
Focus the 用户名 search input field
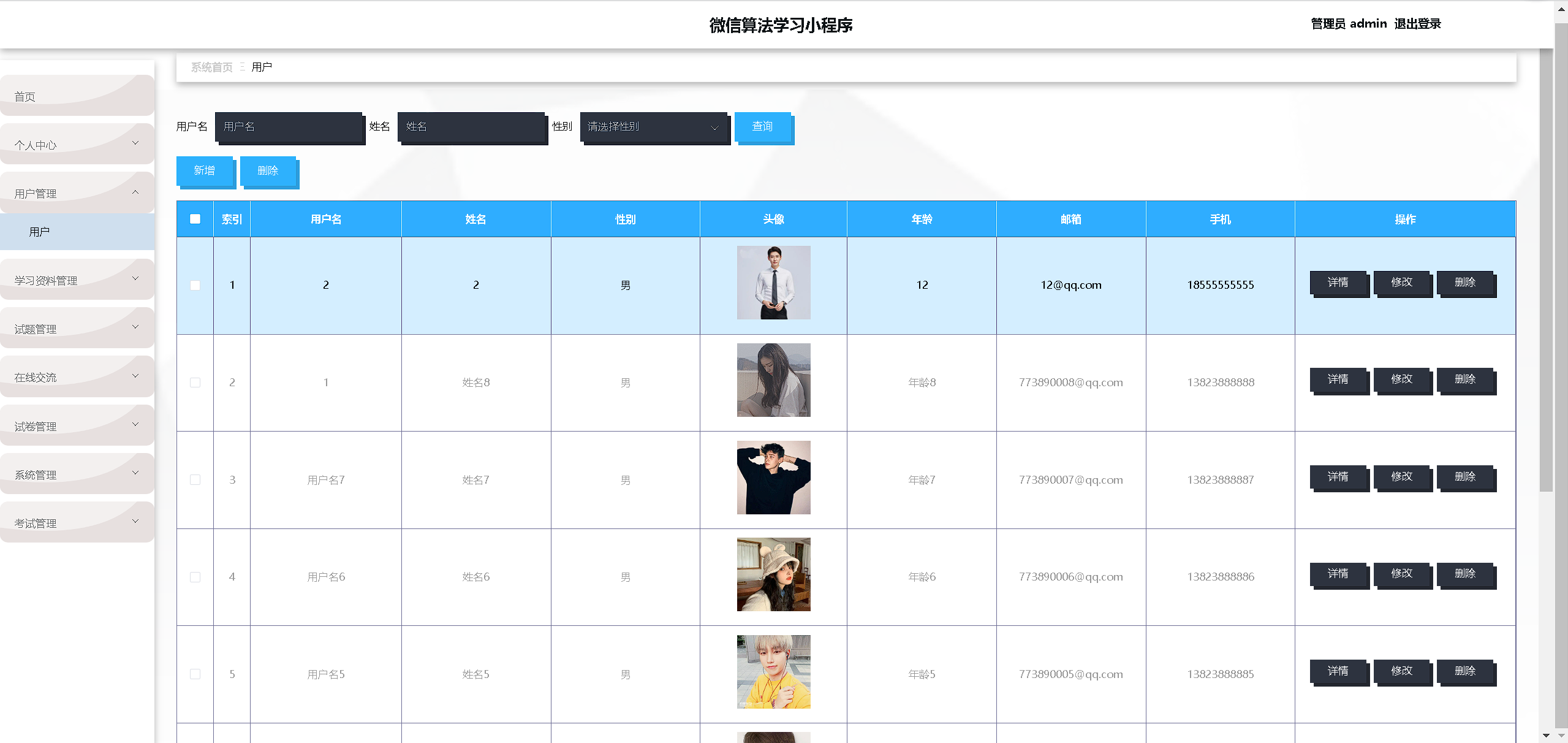(x=289, y=127)
